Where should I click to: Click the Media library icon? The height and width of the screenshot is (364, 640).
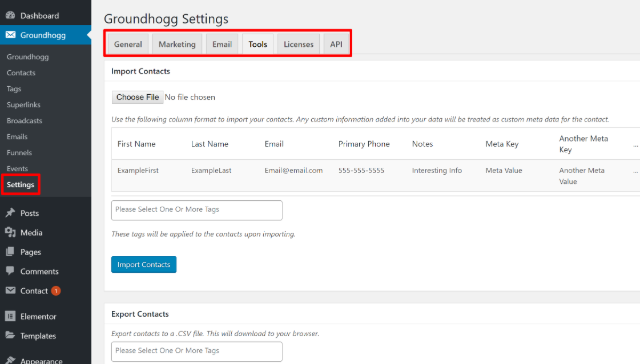point(10,232)
